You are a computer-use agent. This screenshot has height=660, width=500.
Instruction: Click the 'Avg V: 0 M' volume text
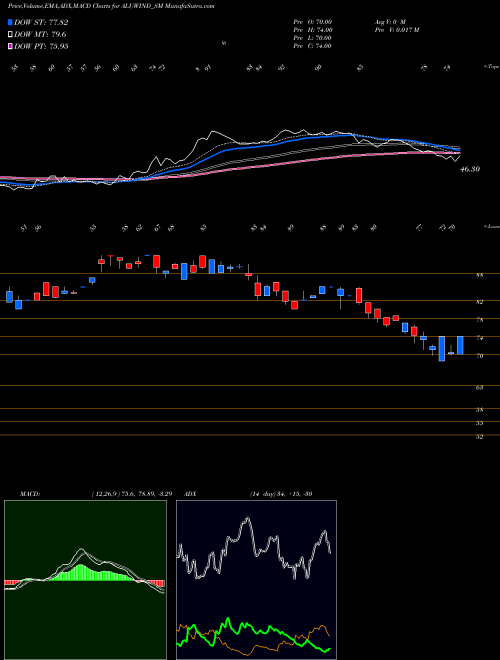click(389, 22)
